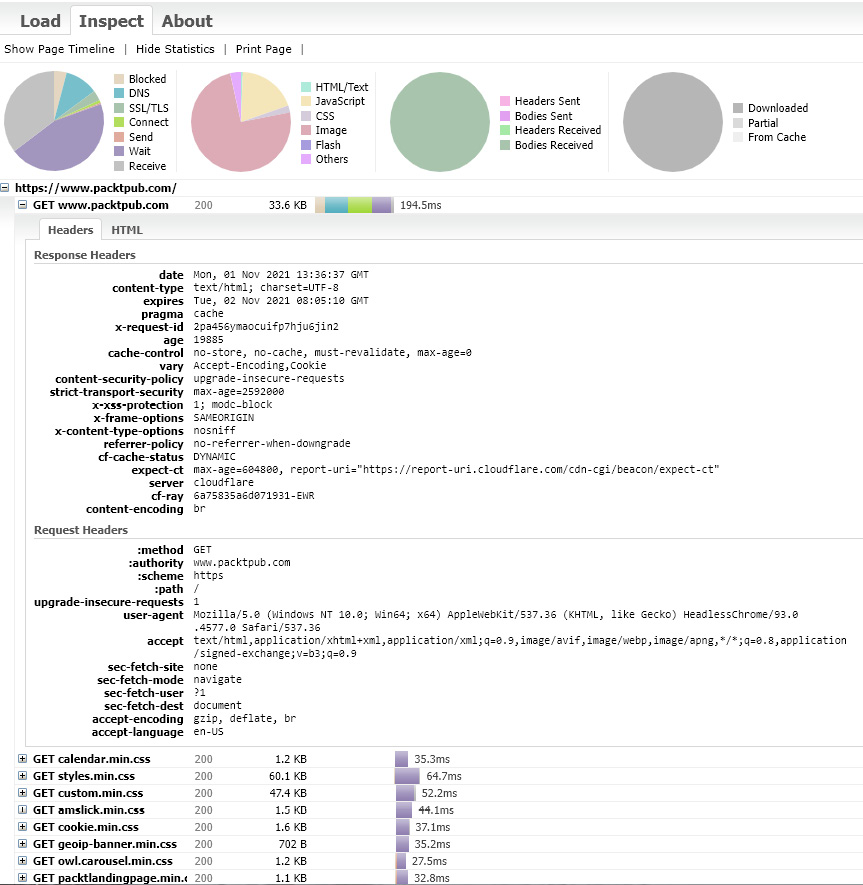Viewport: 863px width, 885px height.
Task: Click the Image legend swatch
Action: coord(306,130)
